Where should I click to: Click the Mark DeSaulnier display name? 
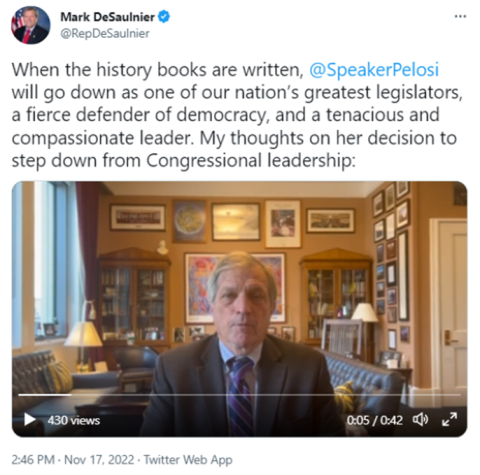(x=107, y=17)
